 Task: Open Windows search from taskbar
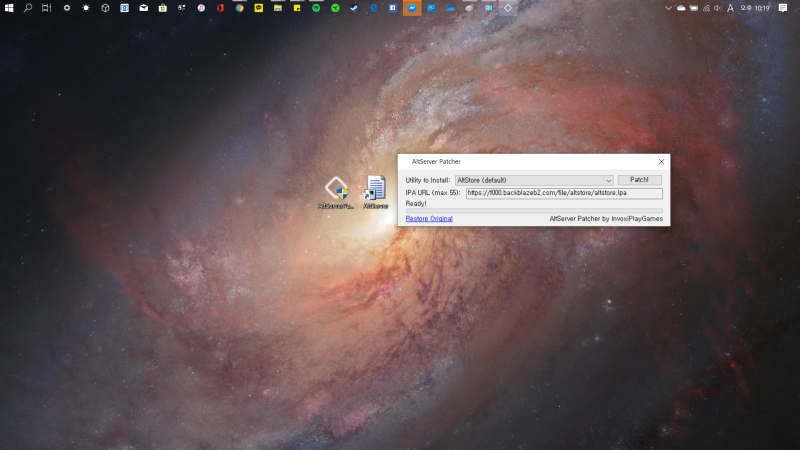[x=28, y=8]
